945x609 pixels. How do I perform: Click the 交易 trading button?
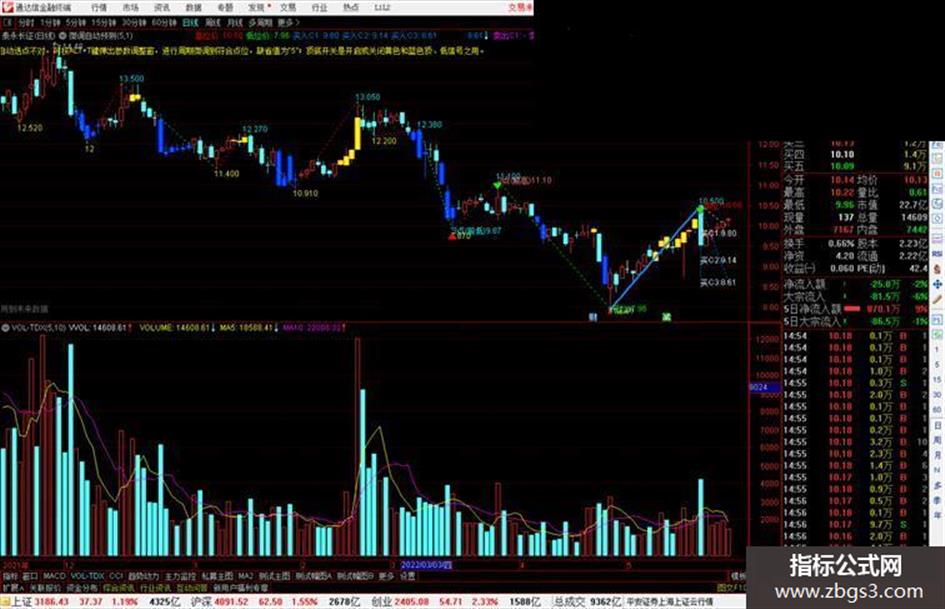tap(520, 7)
